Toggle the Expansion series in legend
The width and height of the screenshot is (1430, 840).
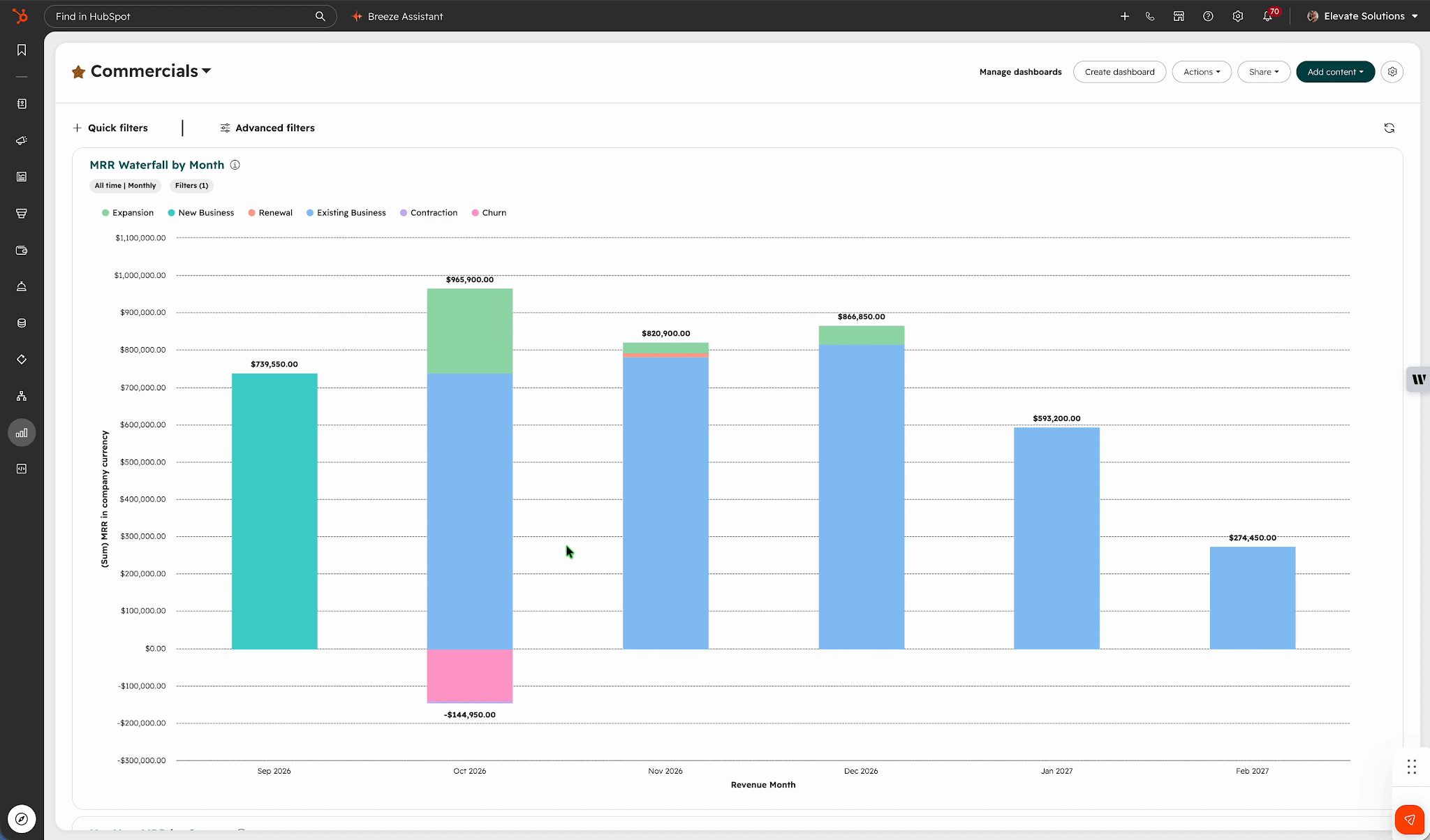pyautogui.click(x=128, y=213)
